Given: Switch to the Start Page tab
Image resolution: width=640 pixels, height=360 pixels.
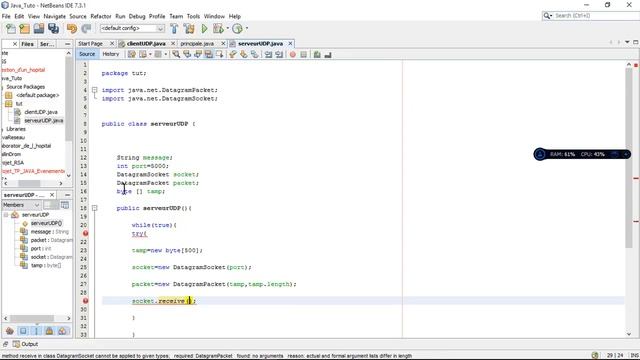Looking at the screenshot, I should [x=91, y=43].
